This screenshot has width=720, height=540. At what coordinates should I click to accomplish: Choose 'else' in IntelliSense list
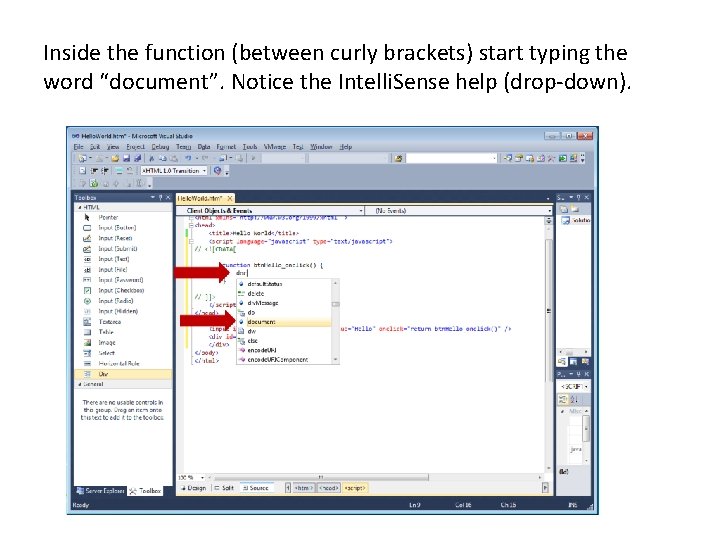(284, 341)
